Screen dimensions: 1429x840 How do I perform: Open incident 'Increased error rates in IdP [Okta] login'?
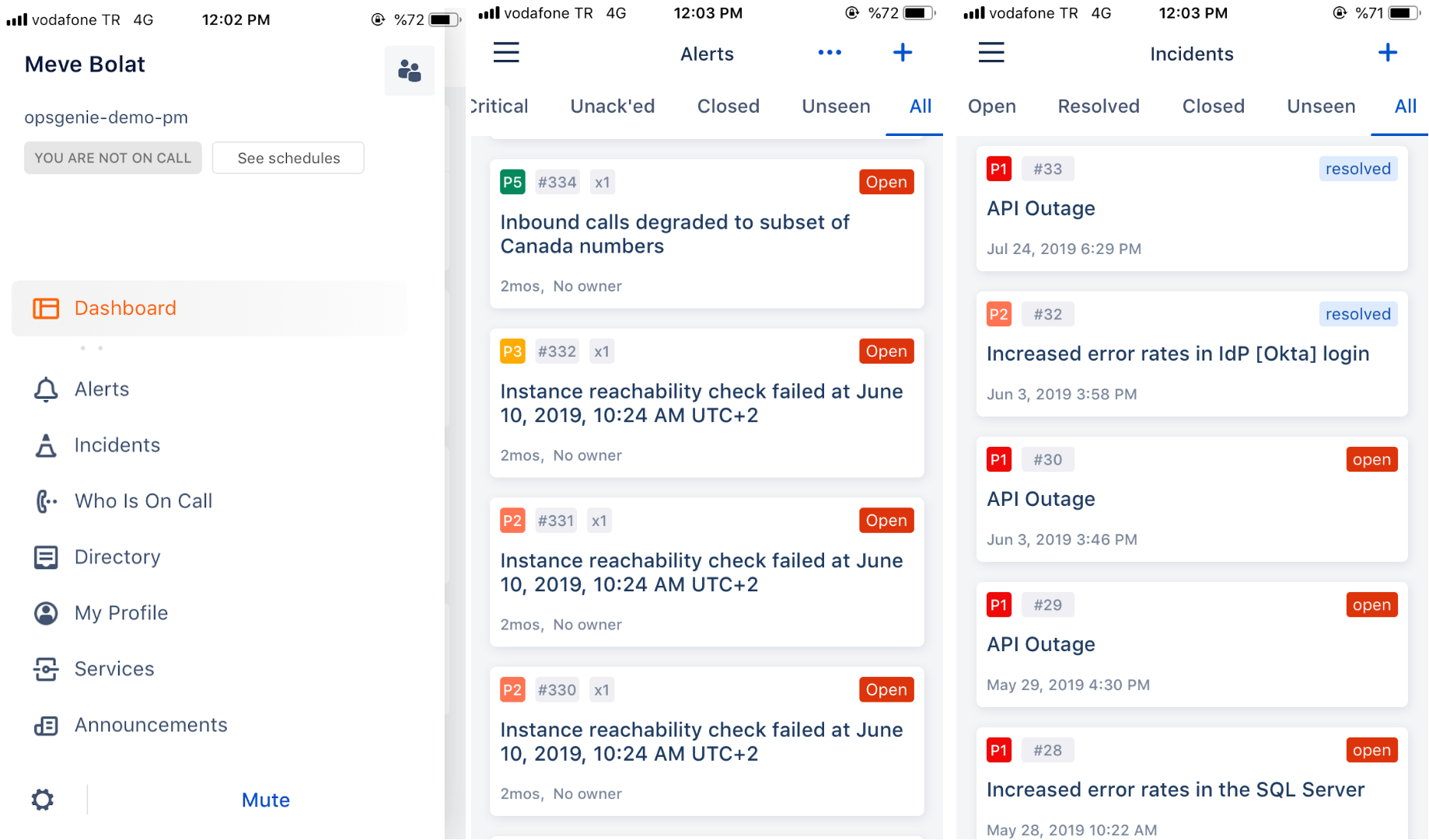click(x=1192, y=354)
